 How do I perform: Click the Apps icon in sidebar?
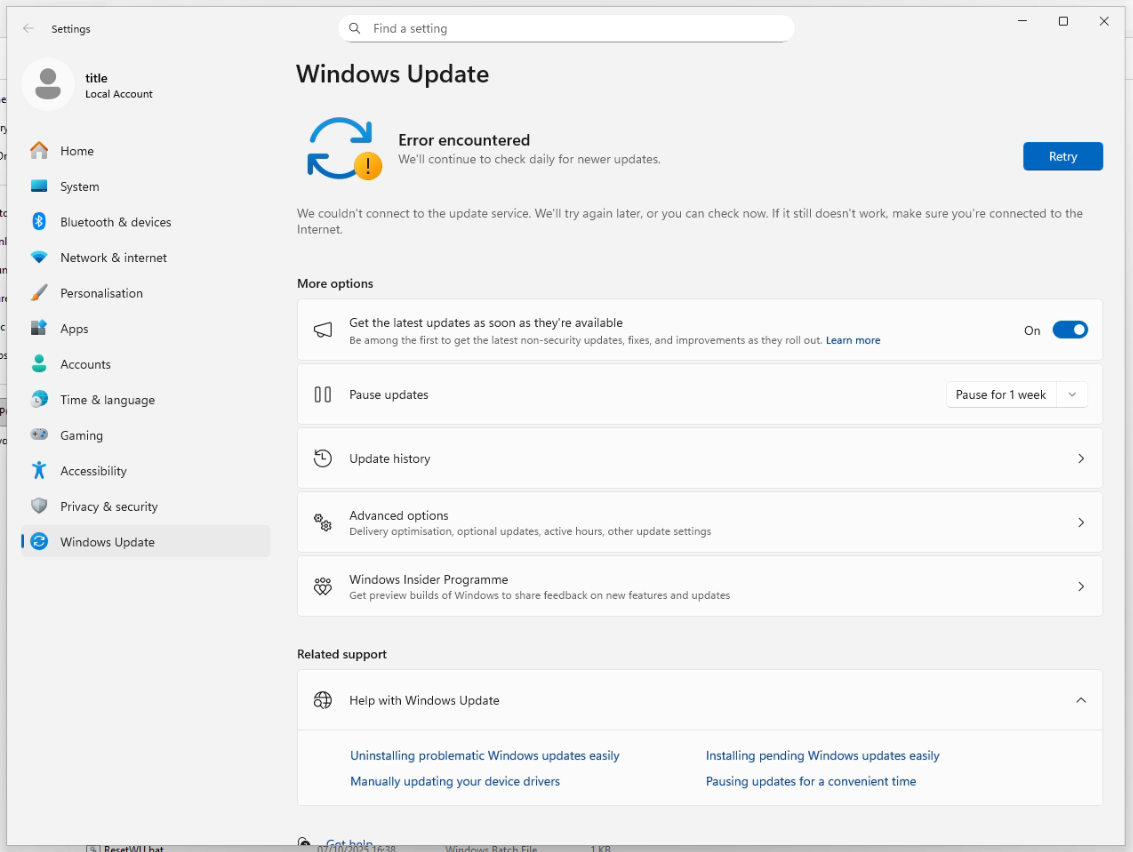tap(39, 328)
